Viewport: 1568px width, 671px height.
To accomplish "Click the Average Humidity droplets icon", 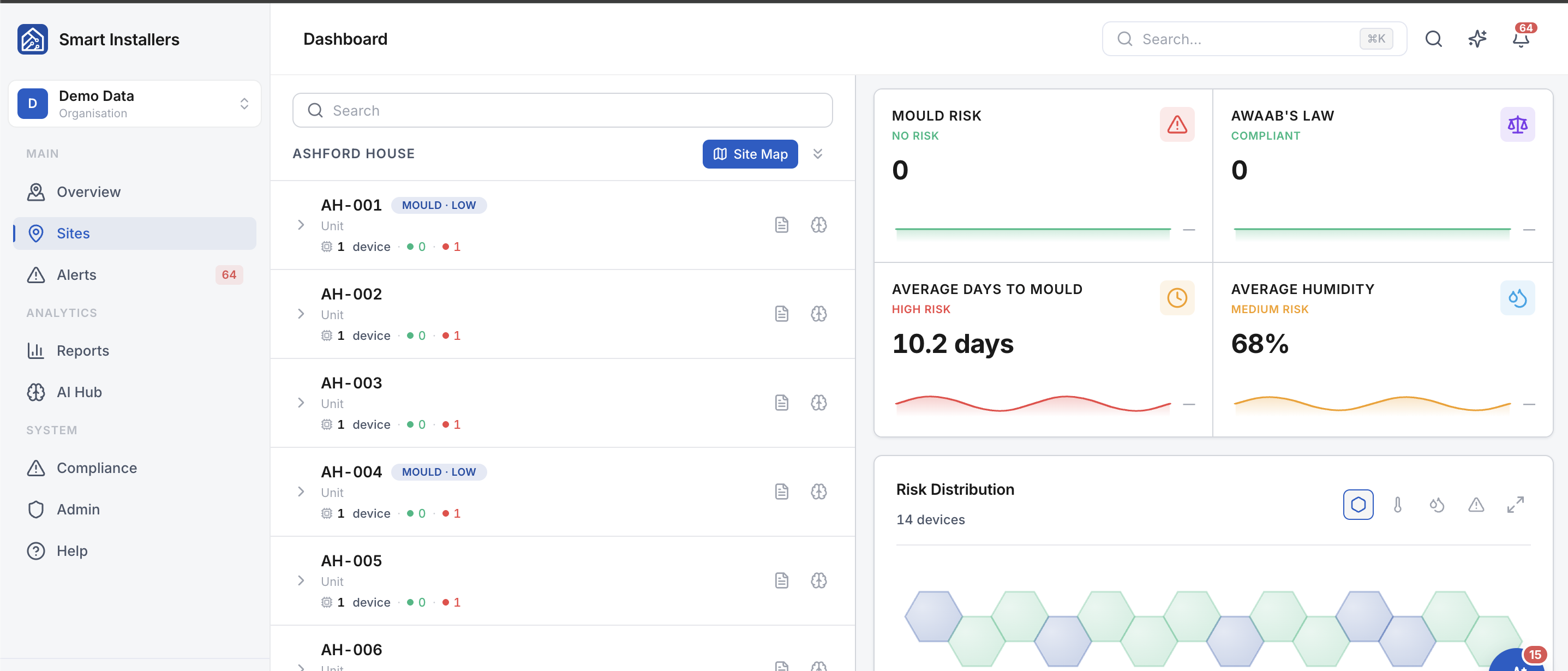I will tap(1517, 298).
